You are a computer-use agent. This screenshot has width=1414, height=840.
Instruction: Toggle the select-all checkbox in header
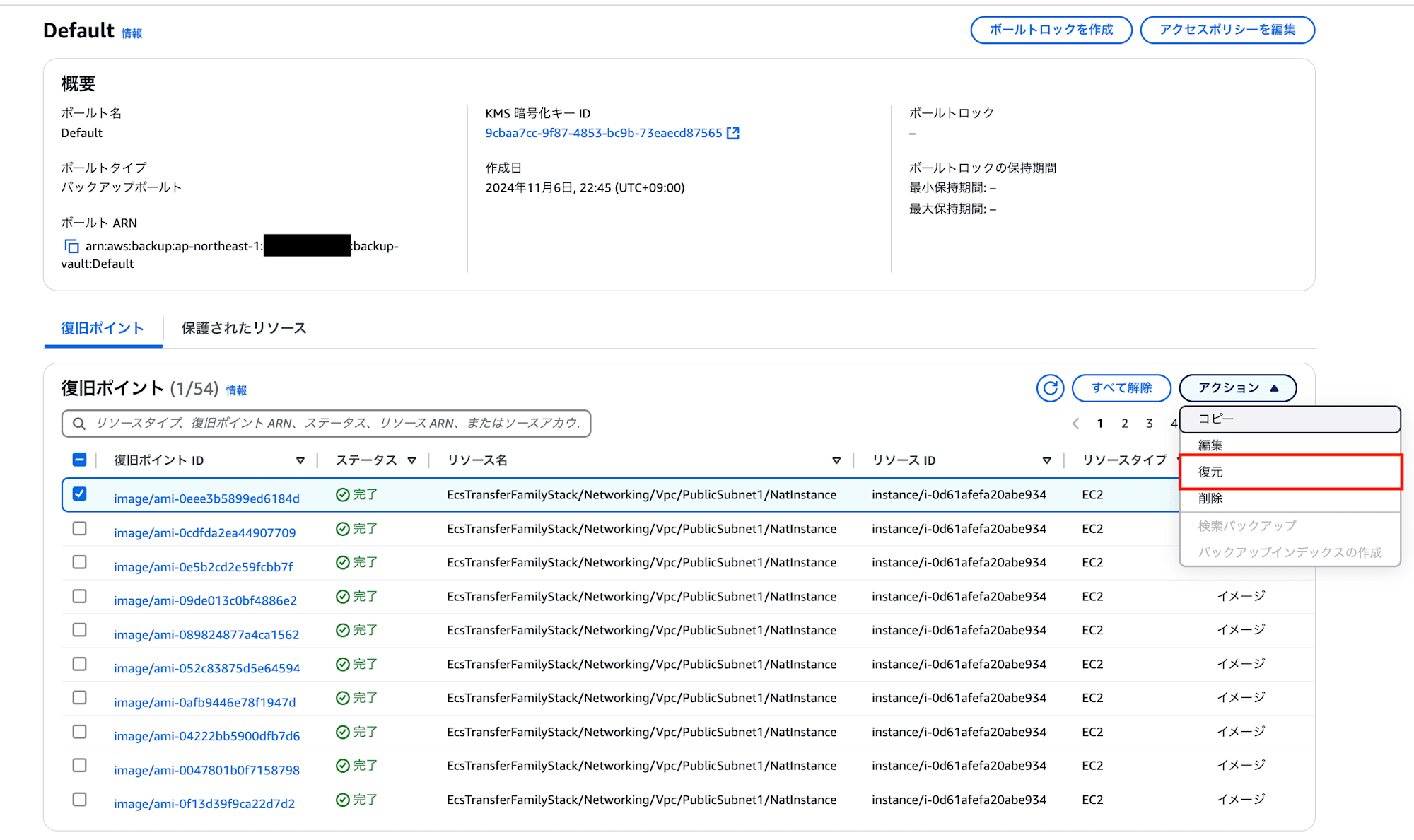(x=79, y=460)
